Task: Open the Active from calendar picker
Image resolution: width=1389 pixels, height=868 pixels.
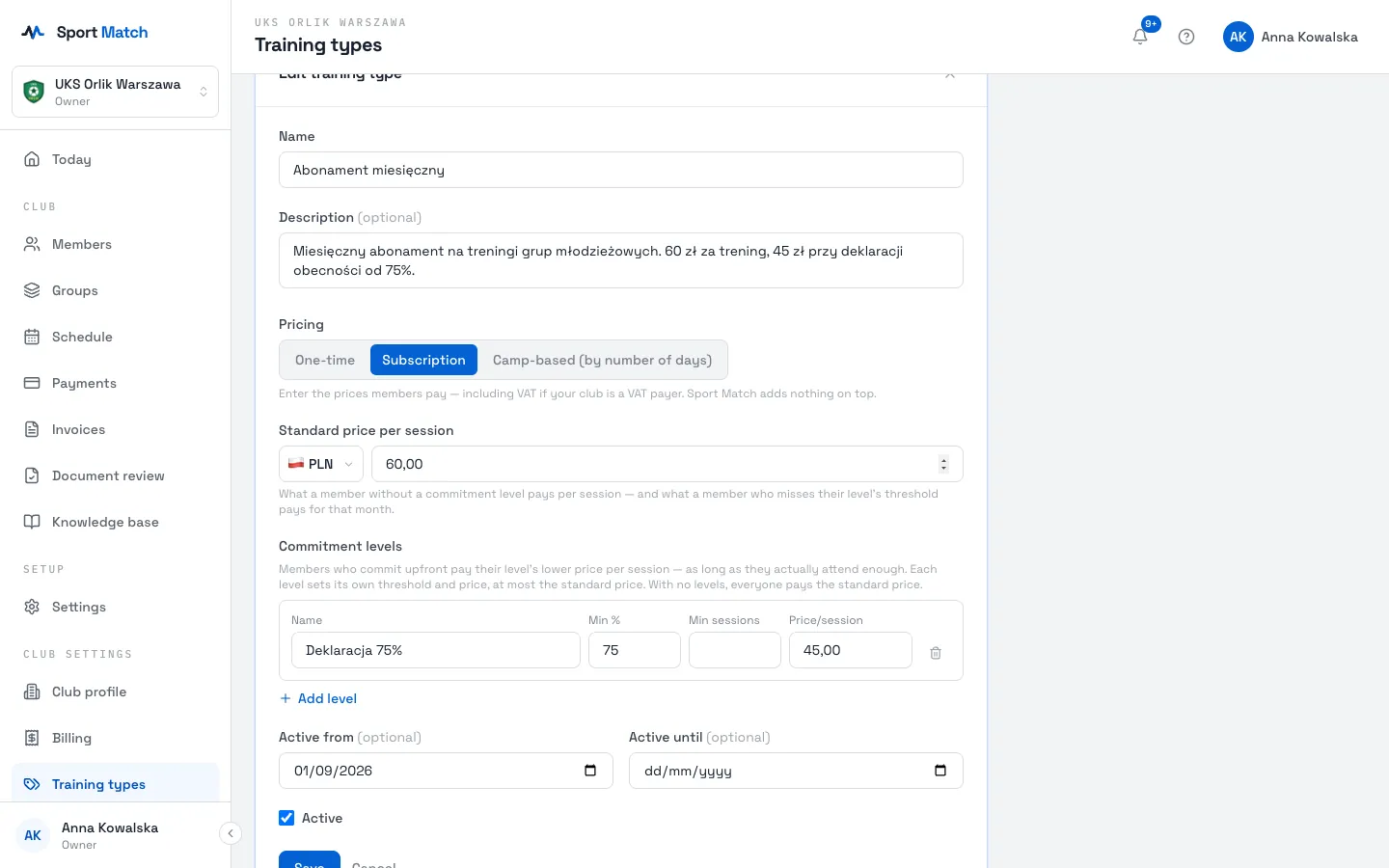Action: pyautogui.click(x=590, y=771)
